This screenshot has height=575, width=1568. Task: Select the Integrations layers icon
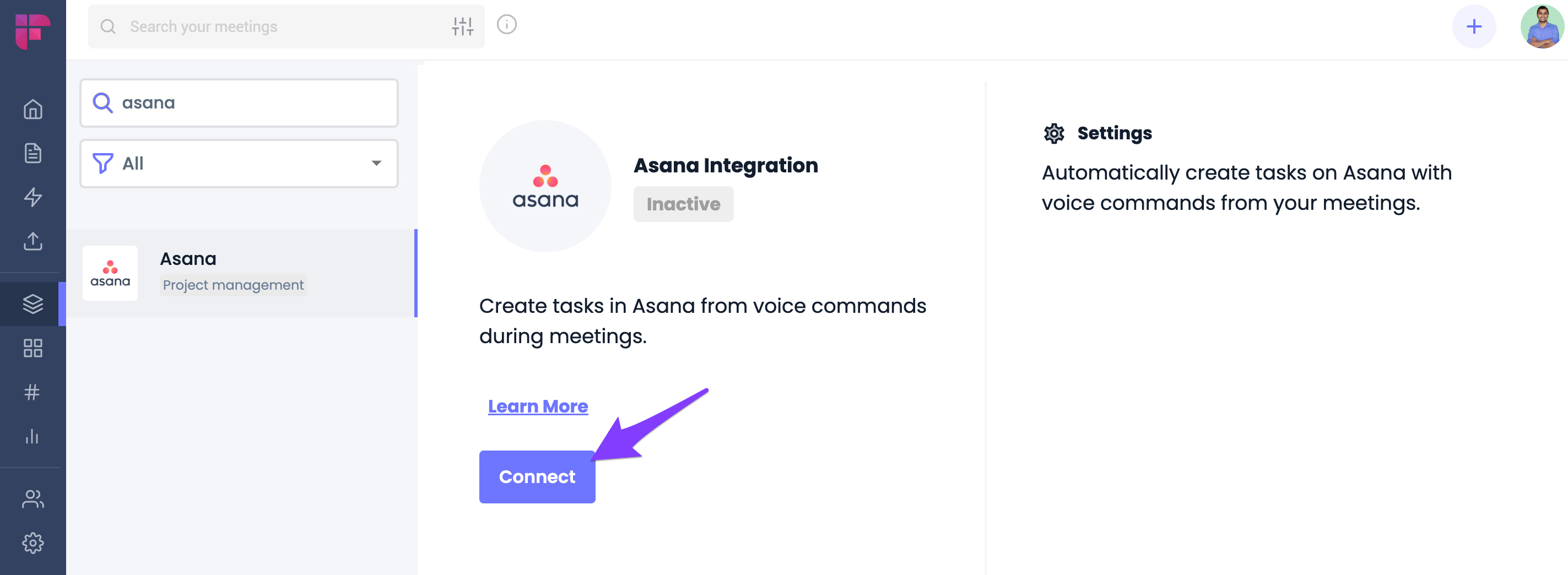tap(33, 303)
